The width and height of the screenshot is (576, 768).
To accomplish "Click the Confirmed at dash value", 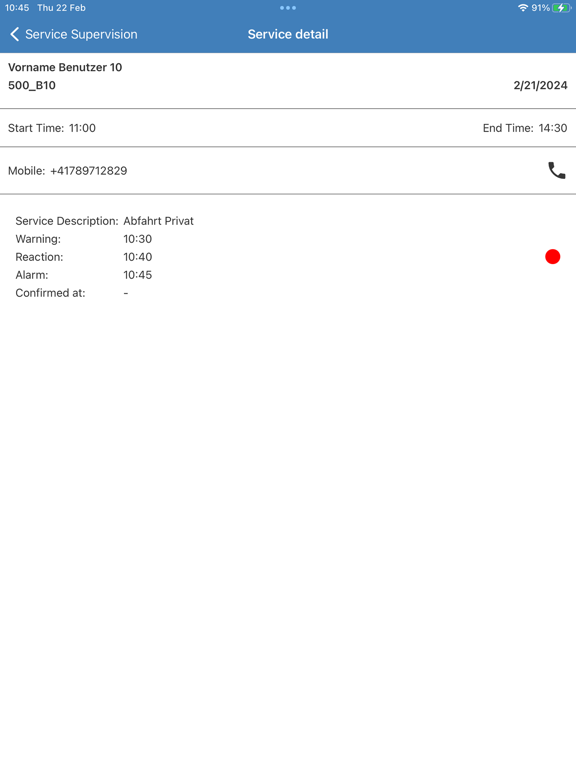I will 126,293.
